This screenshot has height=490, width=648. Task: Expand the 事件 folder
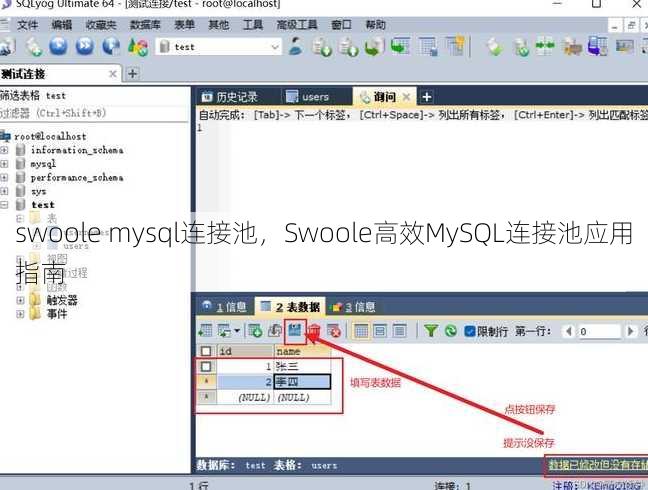pos(20,314)
